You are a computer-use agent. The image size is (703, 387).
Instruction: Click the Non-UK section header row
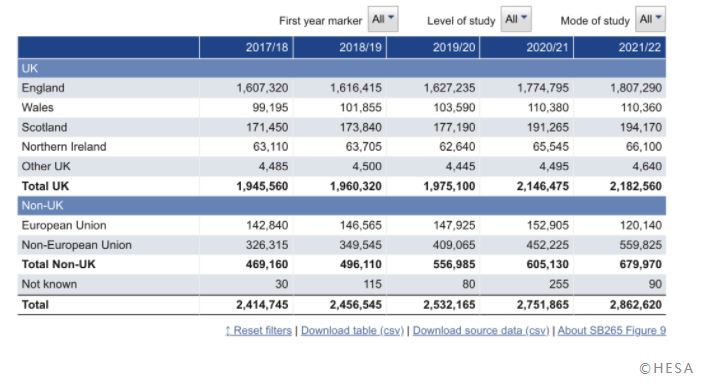click(x=342, y=206)
